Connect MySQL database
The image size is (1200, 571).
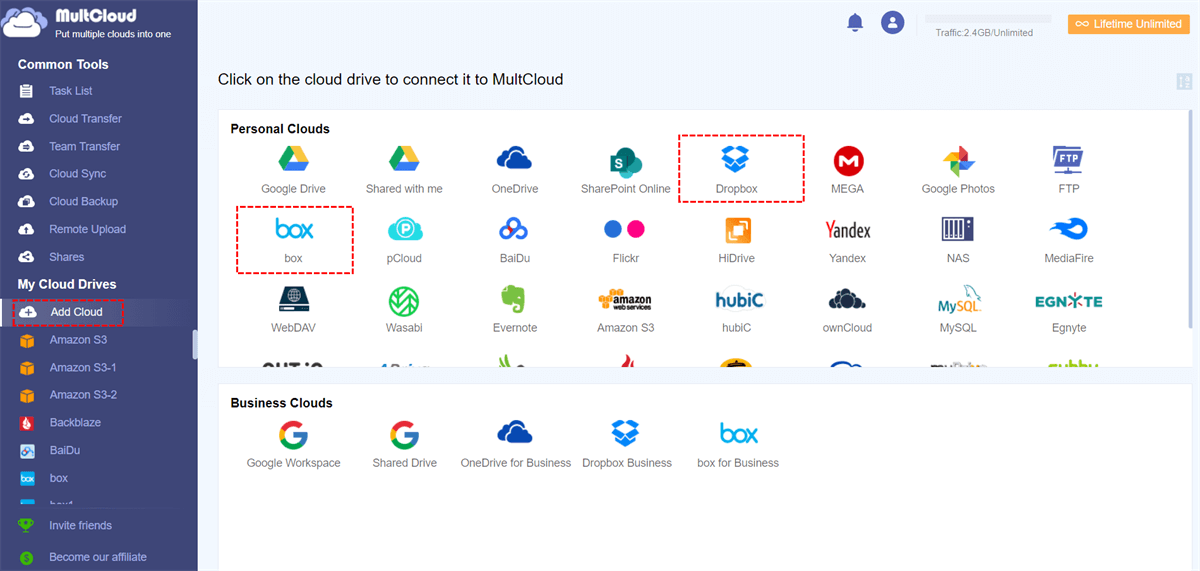958,309
